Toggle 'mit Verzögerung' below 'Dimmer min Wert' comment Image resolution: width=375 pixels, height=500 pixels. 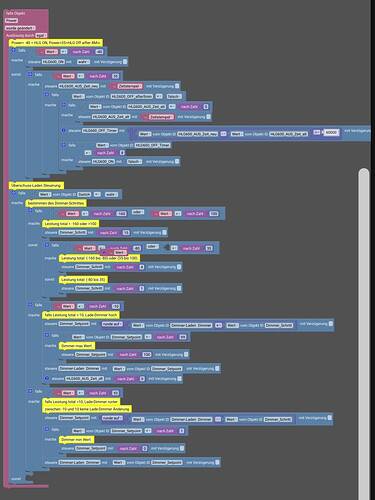tap(182, 448)
